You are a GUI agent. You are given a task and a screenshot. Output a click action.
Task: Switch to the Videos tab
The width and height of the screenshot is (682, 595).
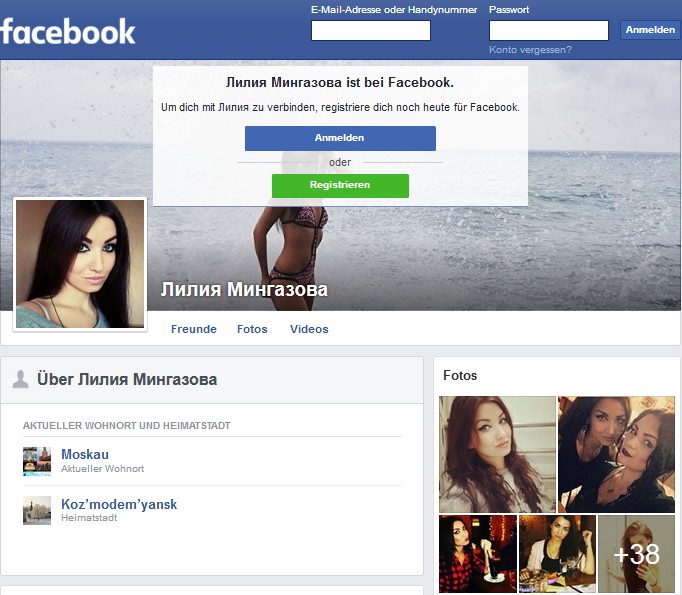coord(309,329)
